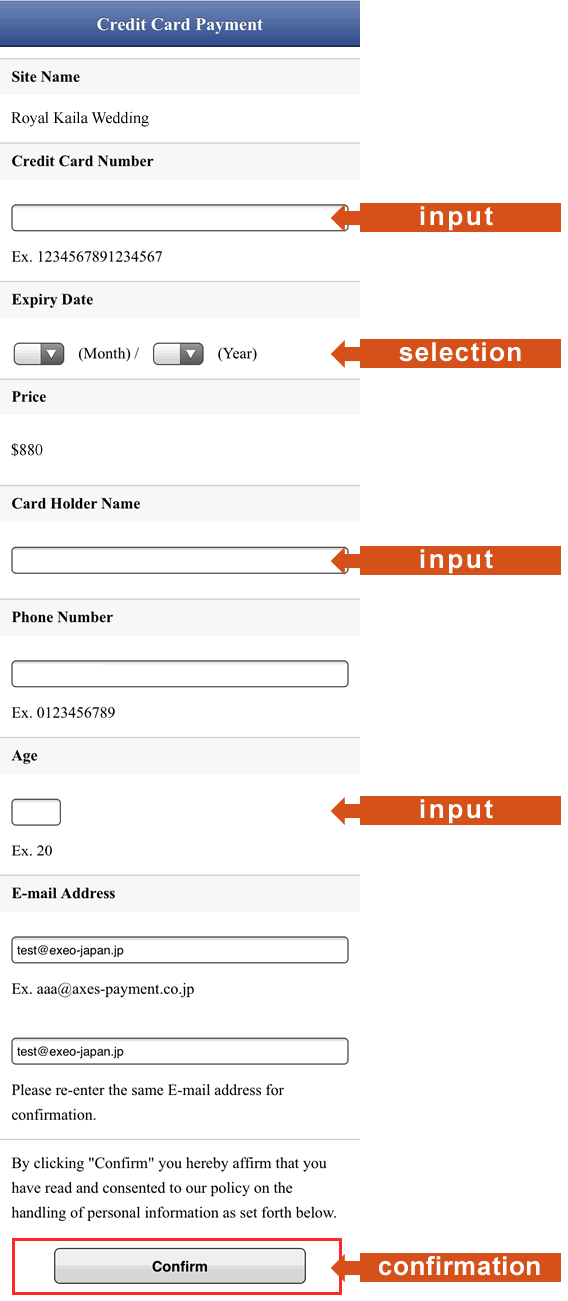Screen dimensions: 568x1301
Task: Select the first E-mail Address field
Action: [180, 950]
